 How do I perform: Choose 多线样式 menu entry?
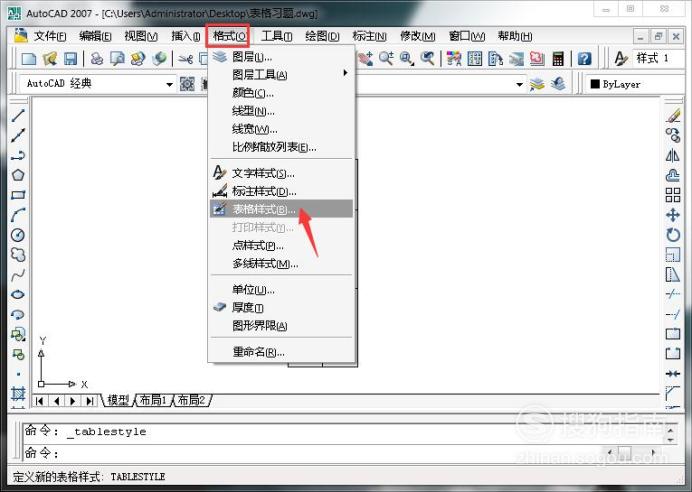pos(281,263)
